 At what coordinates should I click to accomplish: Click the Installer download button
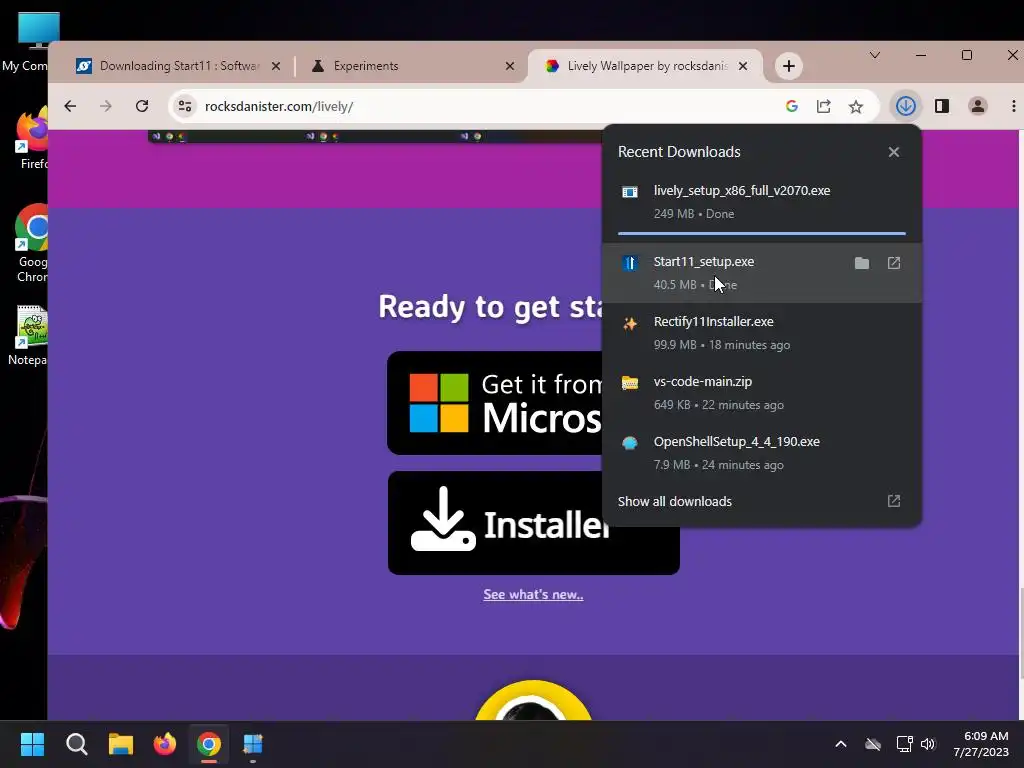(x=534, y=523)
